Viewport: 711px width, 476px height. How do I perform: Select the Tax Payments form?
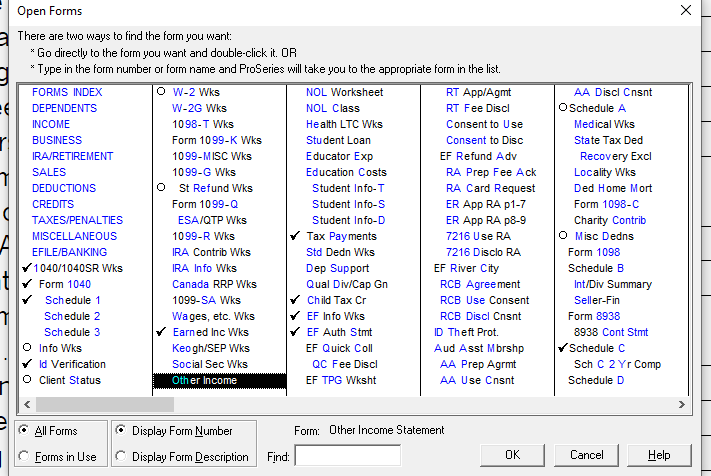tap(341, 236)
